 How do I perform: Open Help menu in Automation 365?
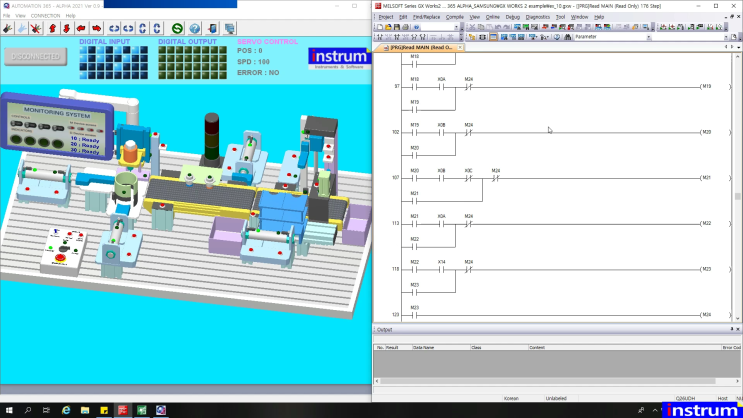pos(71,16)
